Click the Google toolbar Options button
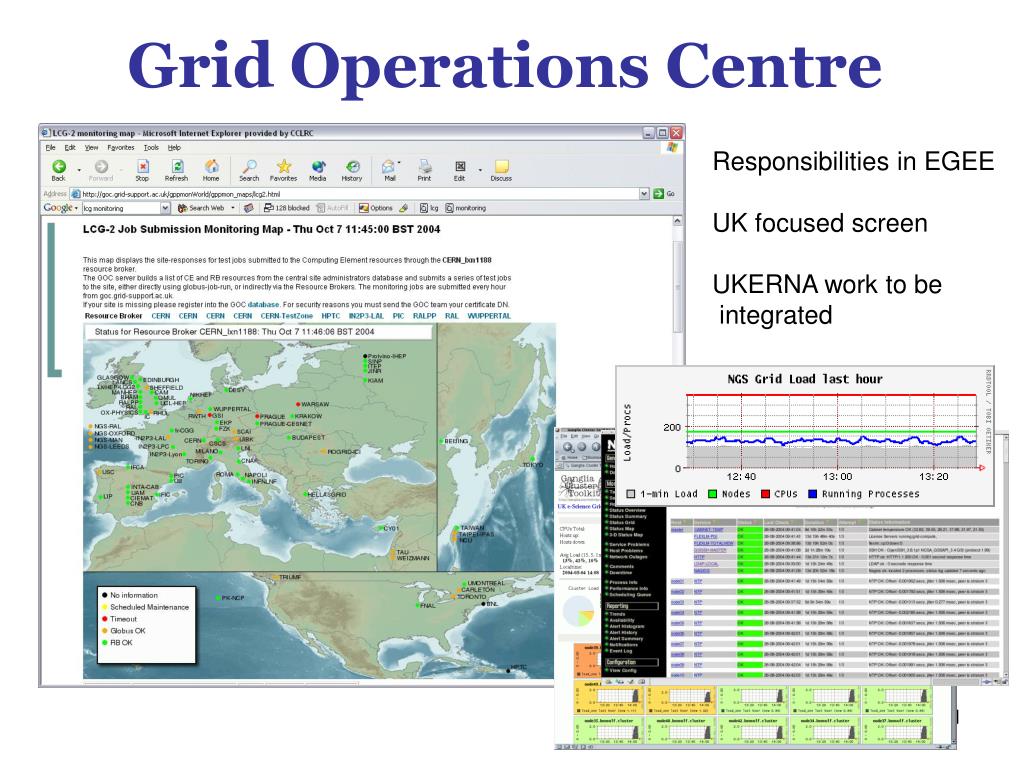 tap(376, 208)
